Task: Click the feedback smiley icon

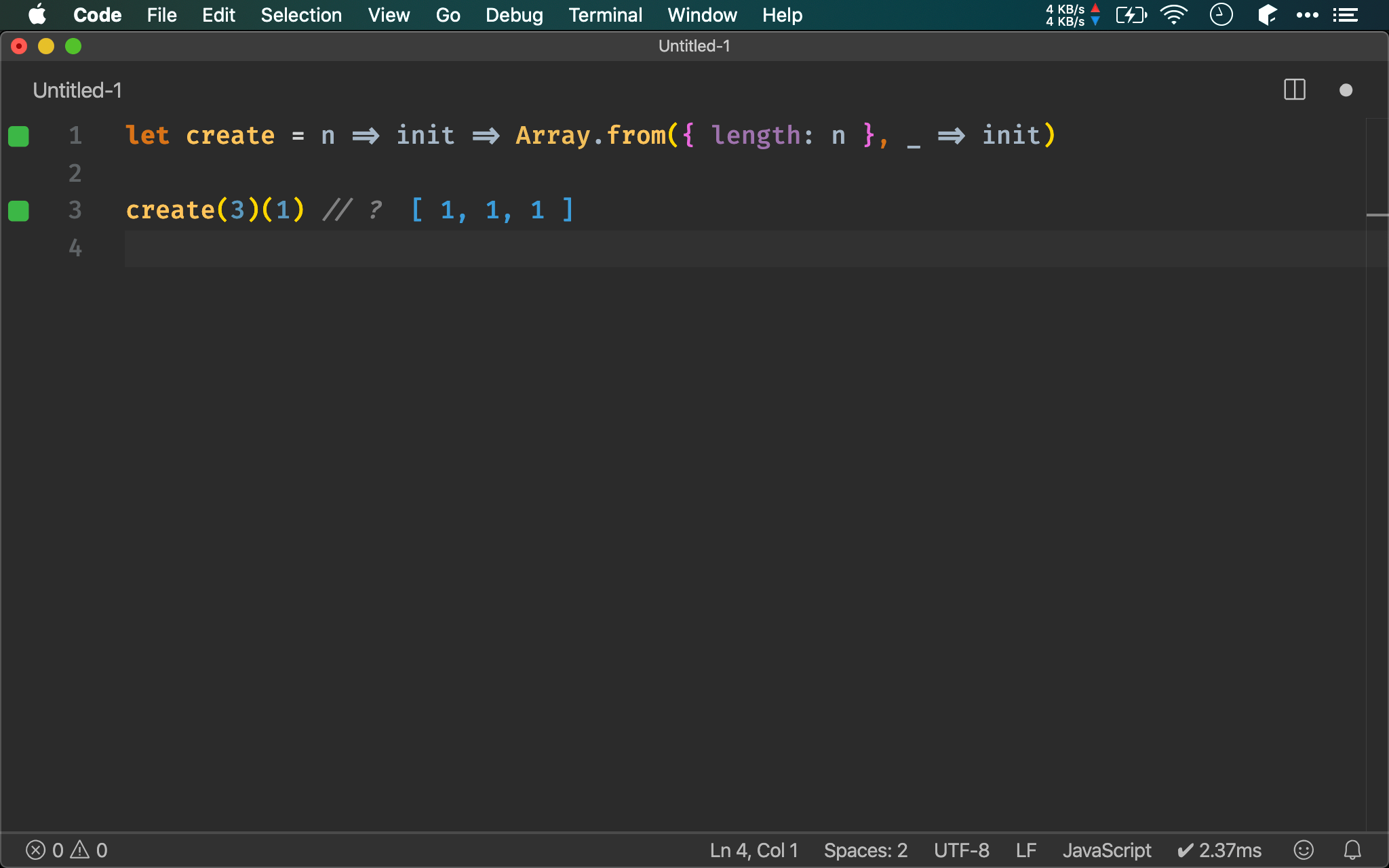Action: tap(1303, 850)
